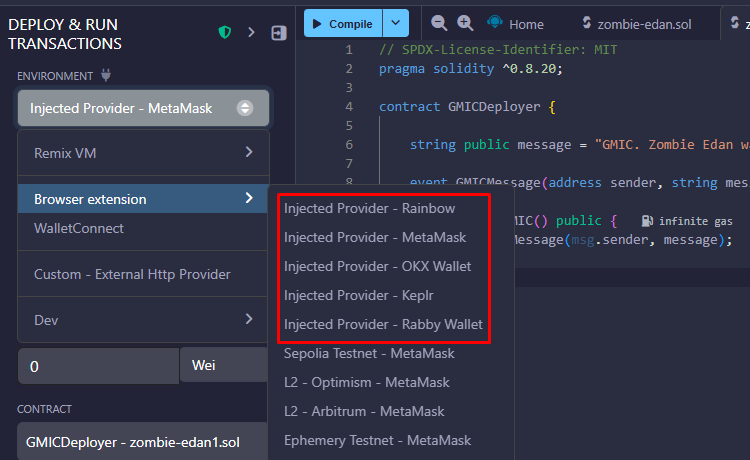
Task: Choose Injected Provider - Keplr
Action: point(359,296)
